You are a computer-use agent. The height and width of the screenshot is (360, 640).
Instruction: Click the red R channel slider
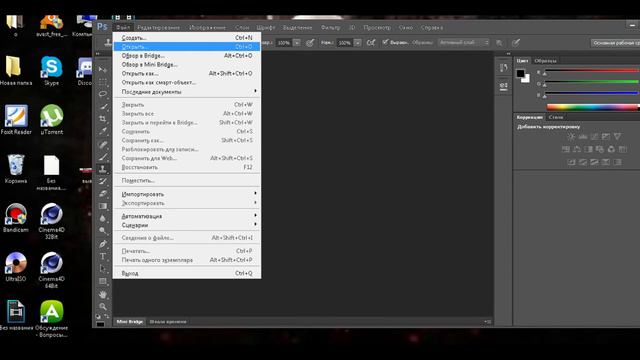[x=592, y=71]
